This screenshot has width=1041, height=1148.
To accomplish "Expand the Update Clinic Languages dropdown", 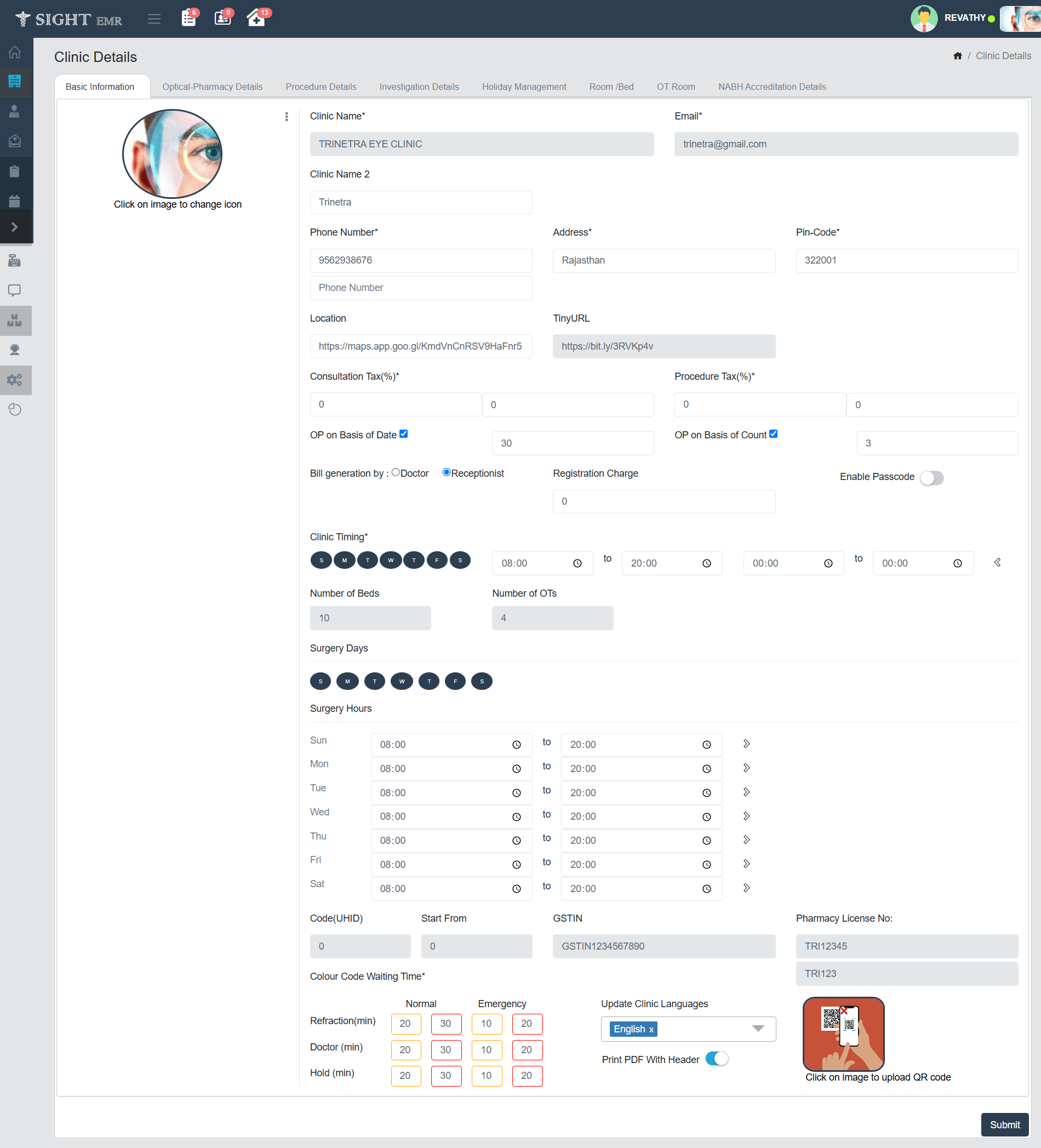I will 757,1029.
